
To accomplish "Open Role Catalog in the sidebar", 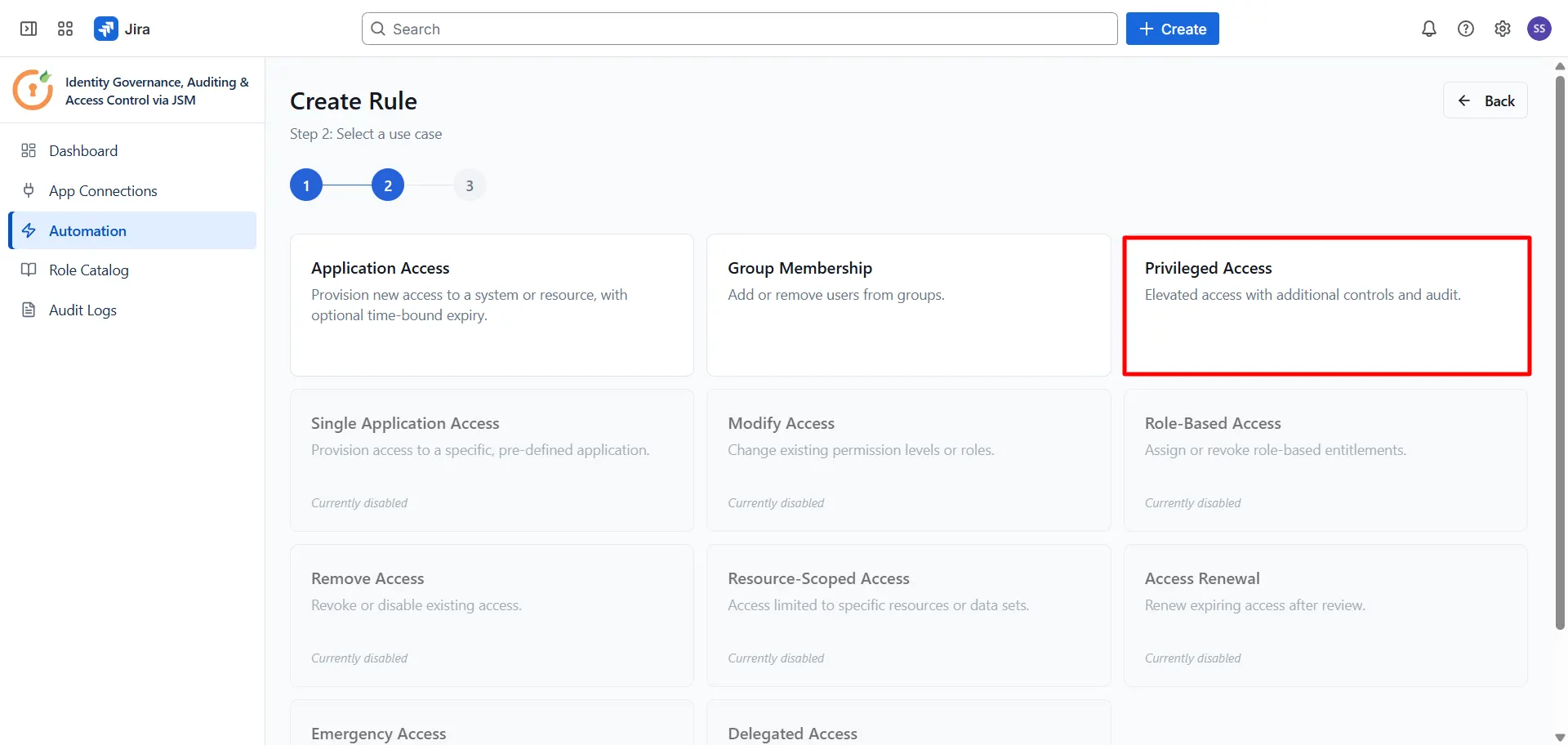I will pyautogui.click(x=133, y=270).
